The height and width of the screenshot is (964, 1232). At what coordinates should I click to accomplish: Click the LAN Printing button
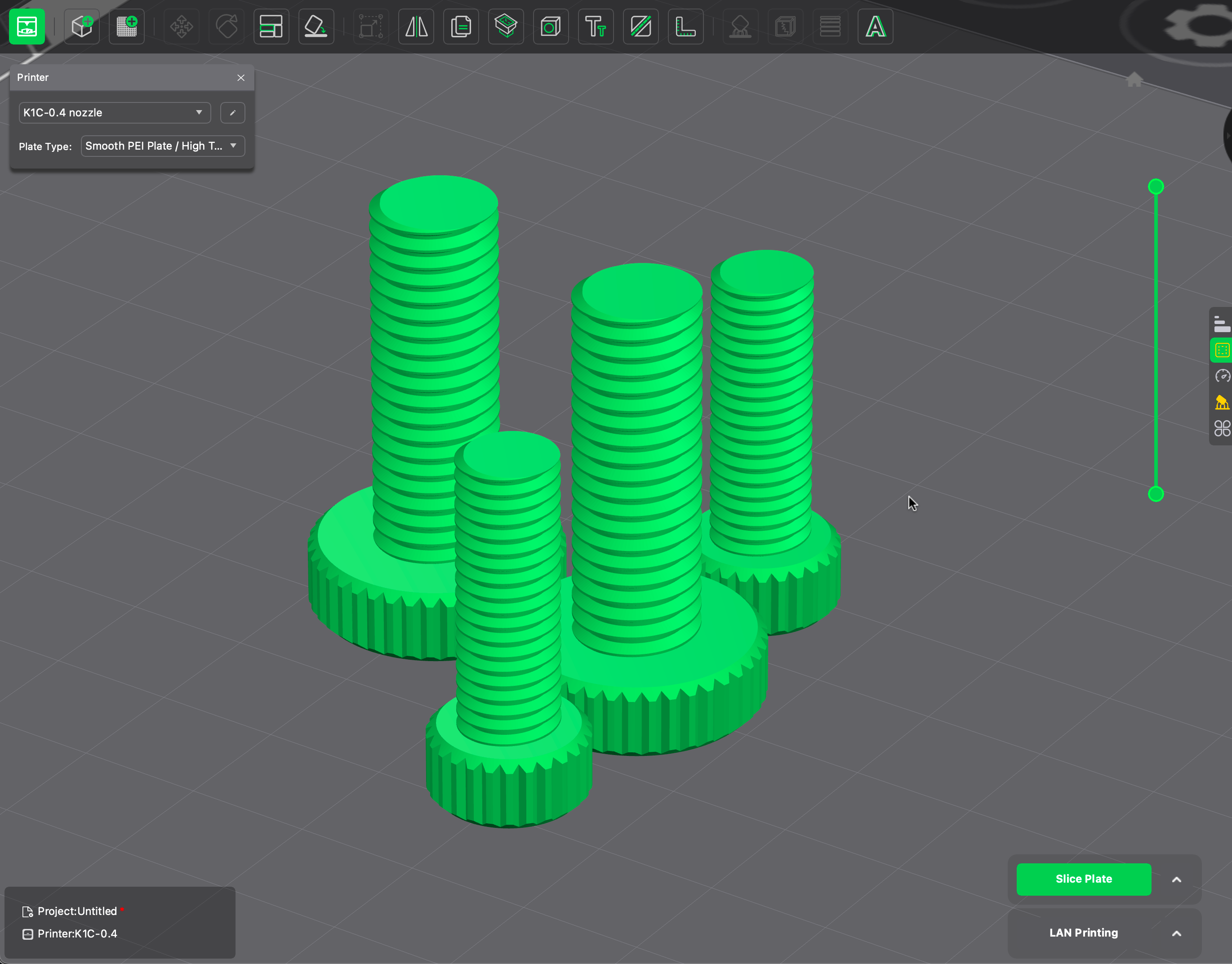click(x=1084, y=933)
